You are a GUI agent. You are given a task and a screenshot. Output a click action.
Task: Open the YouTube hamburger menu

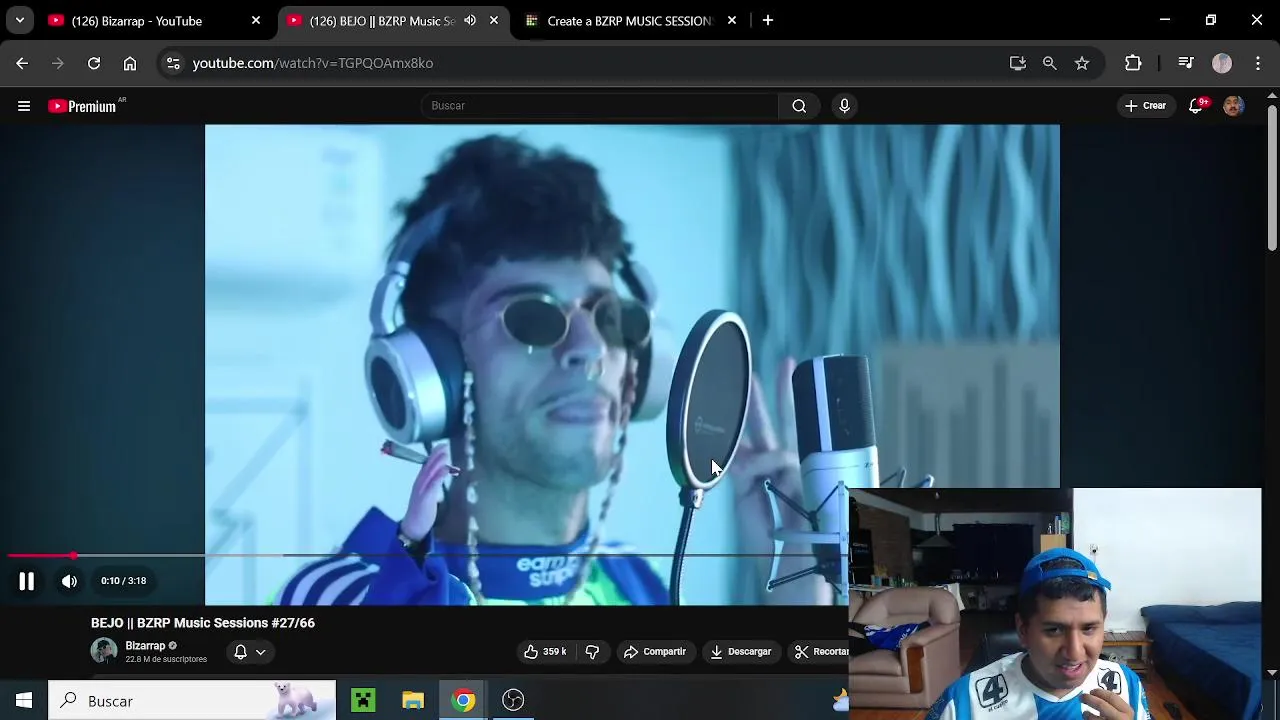click(x=24, y=106)
